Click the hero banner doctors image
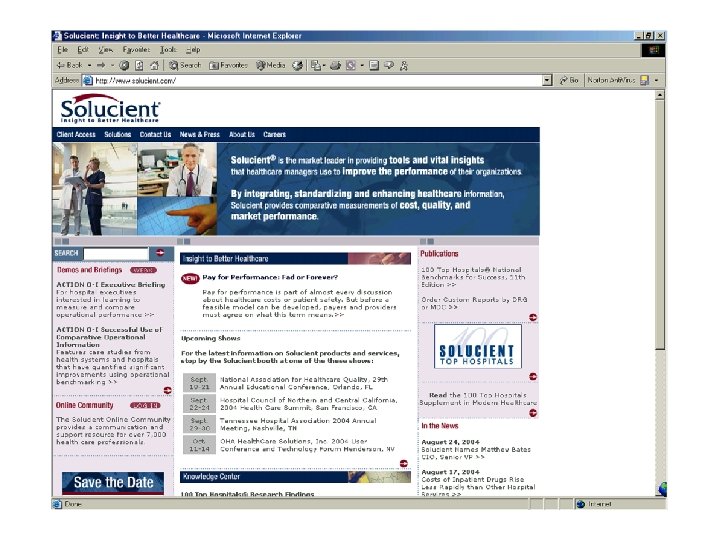720x540 pixels. coord(135,189)
